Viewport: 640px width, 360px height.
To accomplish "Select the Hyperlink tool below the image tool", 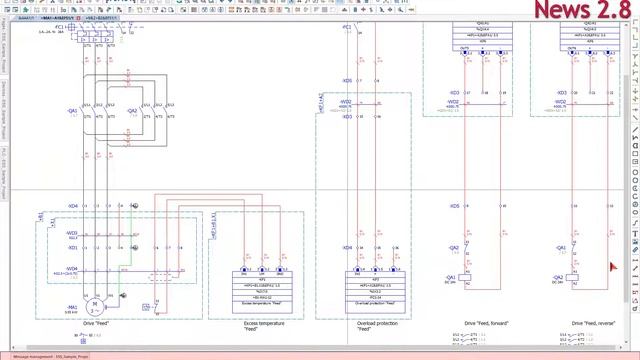I will 635,250.
